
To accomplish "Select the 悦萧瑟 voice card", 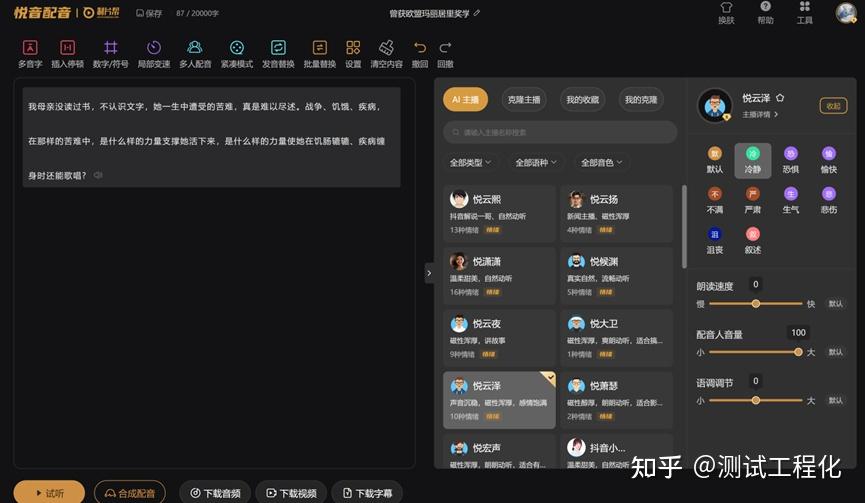I will pos(617,400).
